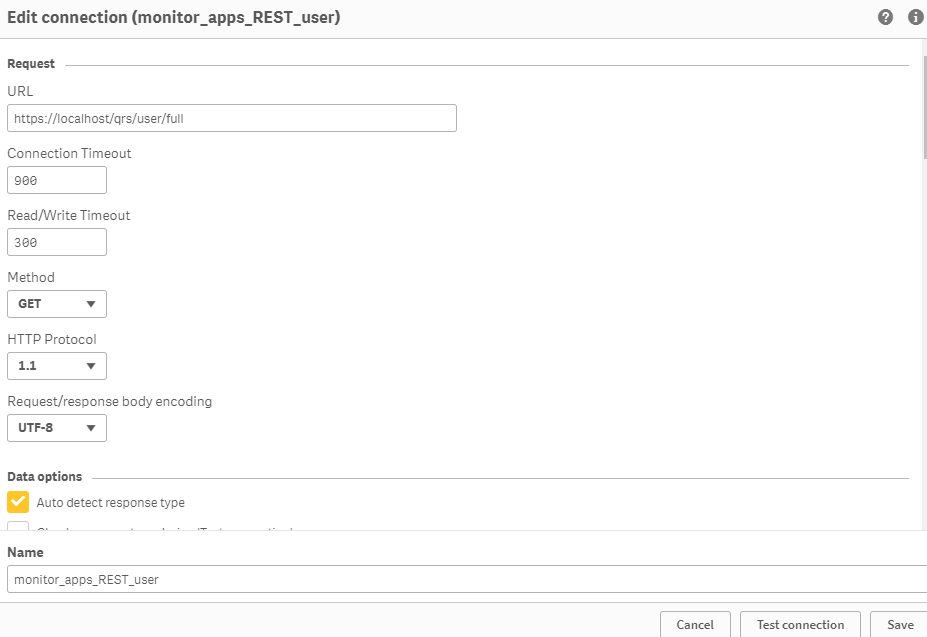Viewport: 927px width, 637px height.
Task: Toggle Auto detect response type checkbox
Action: [18, 502]
